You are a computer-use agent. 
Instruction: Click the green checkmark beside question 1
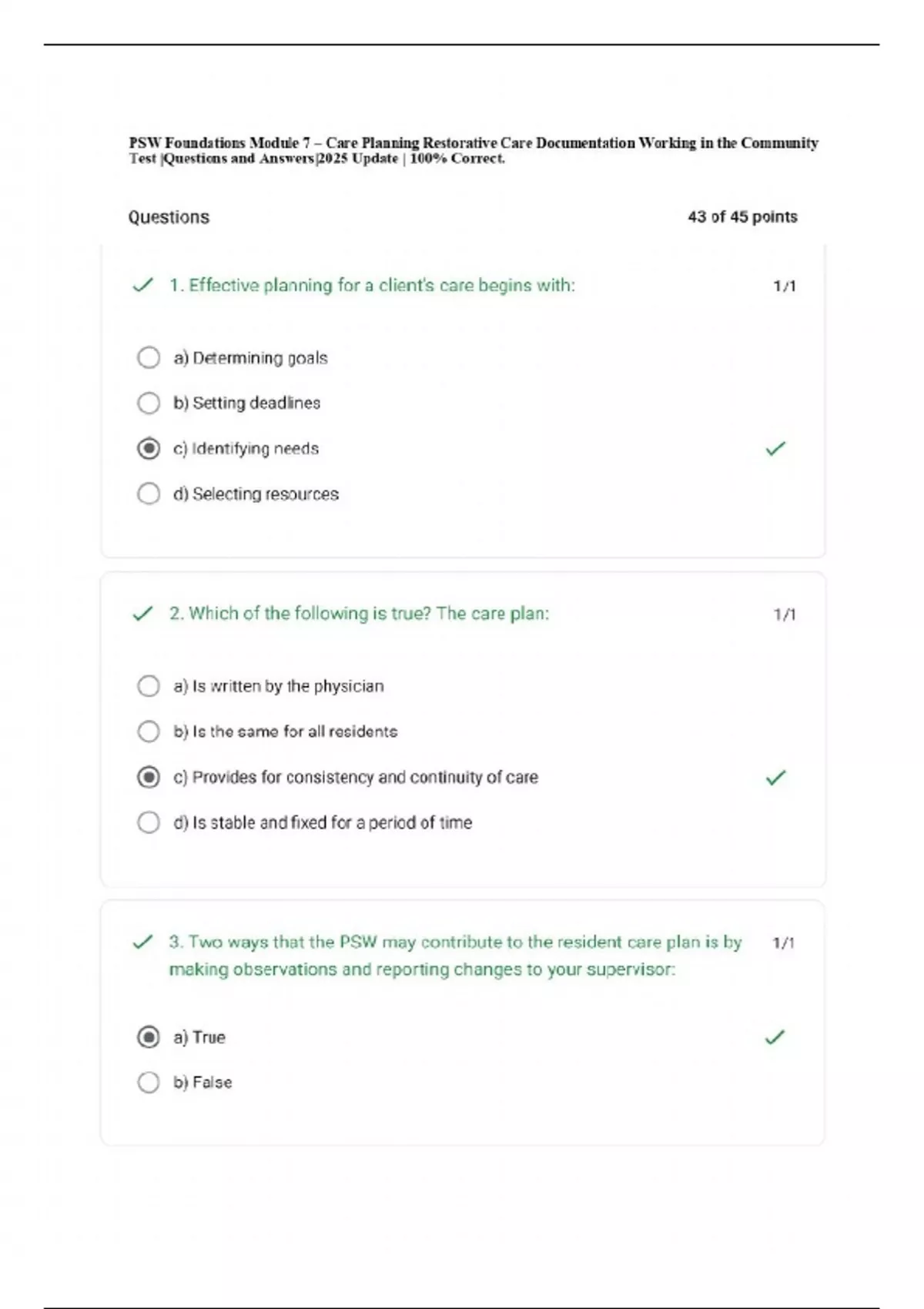(142, 286)
